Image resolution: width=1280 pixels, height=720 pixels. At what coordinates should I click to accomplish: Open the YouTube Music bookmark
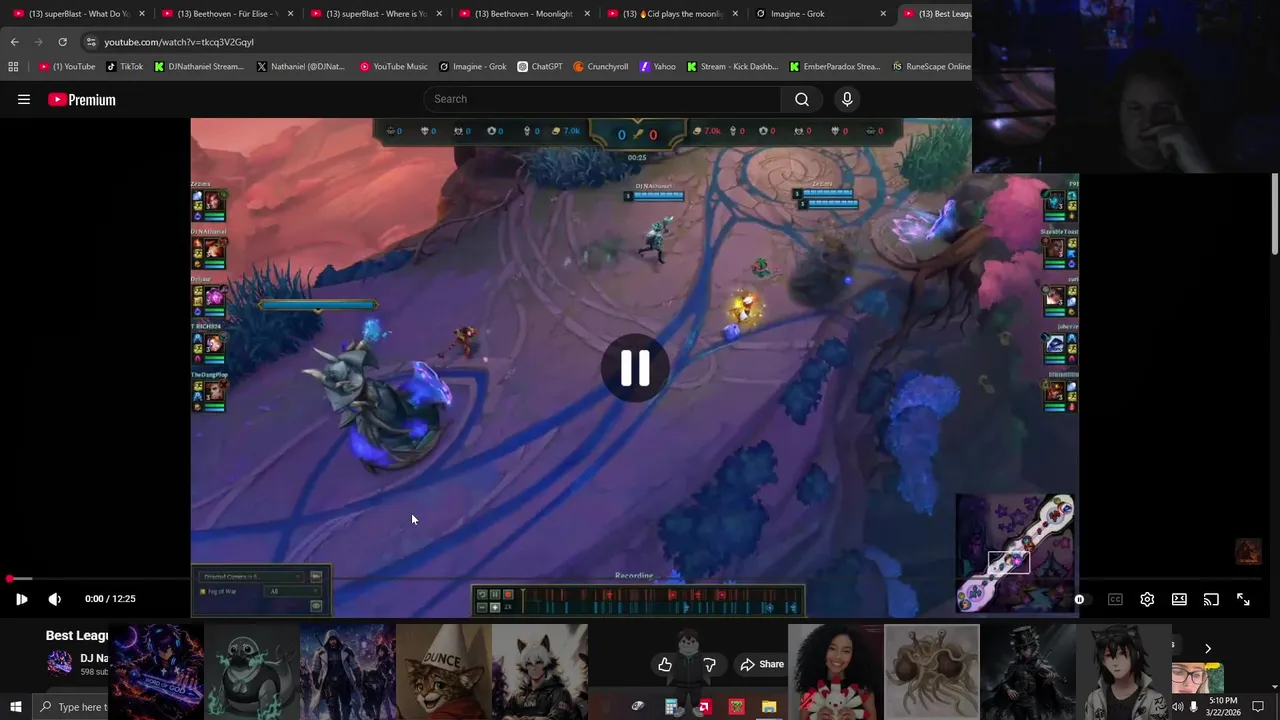394,67
